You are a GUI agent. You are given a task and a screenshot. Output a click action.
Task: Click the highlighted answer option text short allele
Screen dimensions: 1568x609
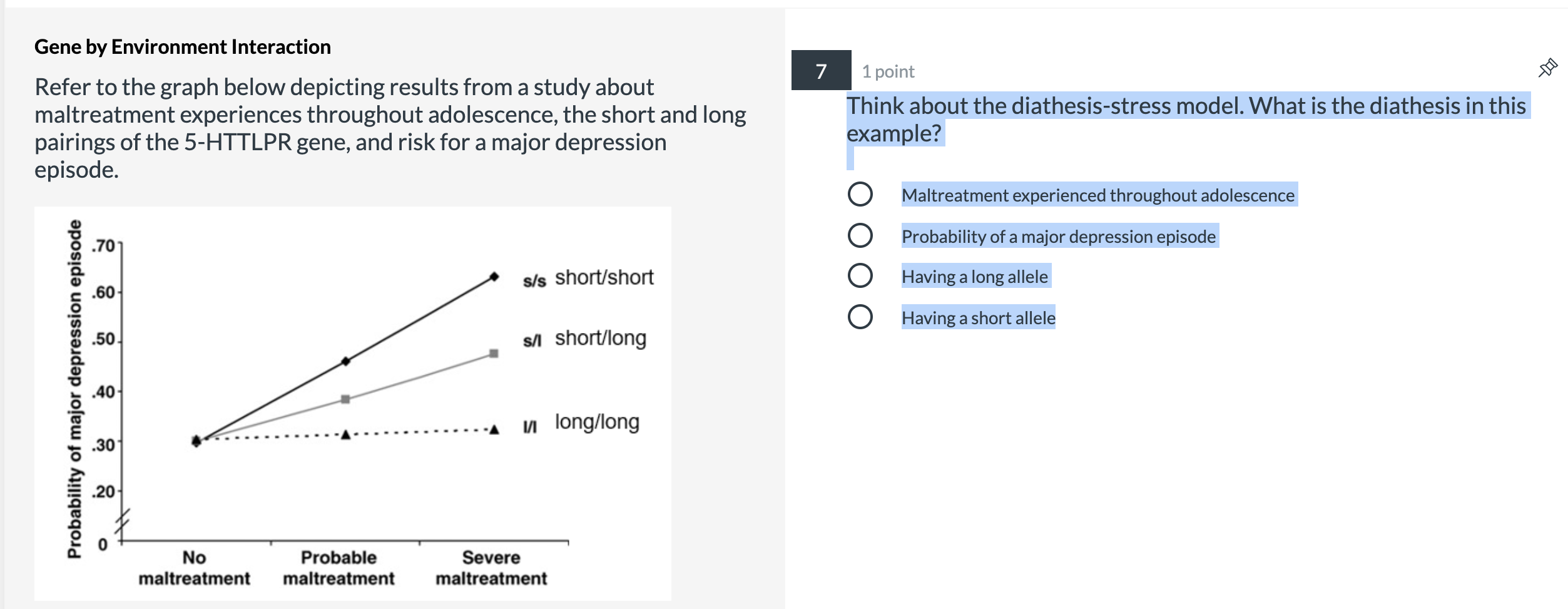pyautogui.click(x=977, y=317)
